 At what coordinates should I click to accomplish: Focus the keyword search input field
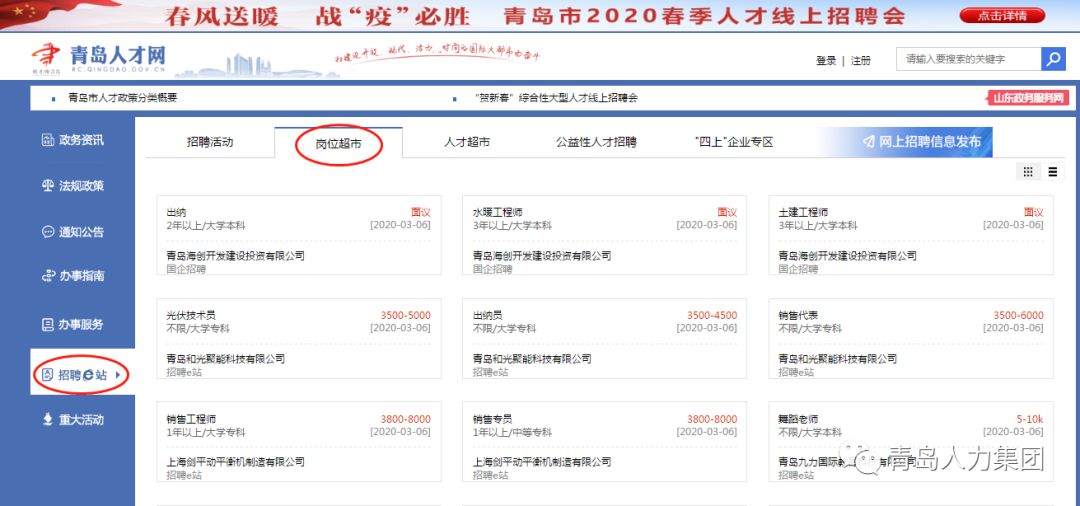coord(967,59)
